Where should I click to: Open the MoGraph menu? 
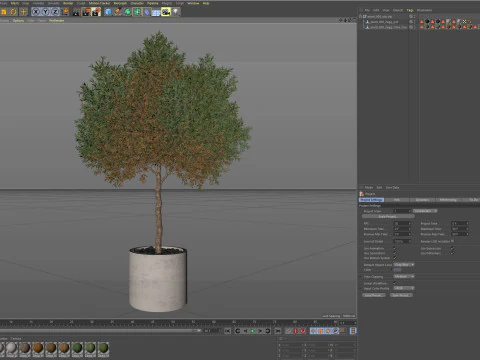[x=120, y=3]
